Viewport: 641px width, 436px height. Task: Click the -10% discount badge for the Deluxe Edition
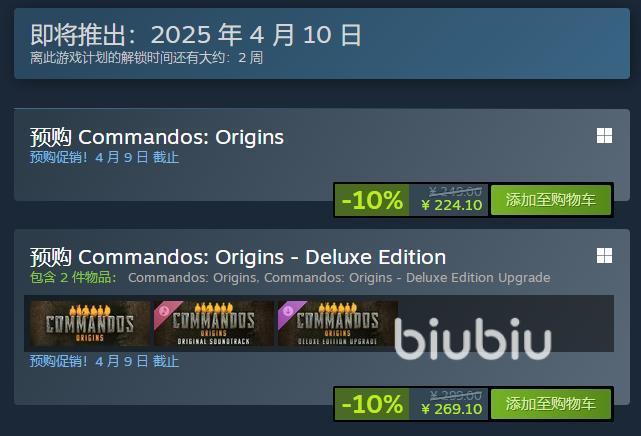[x=372, y=404]
